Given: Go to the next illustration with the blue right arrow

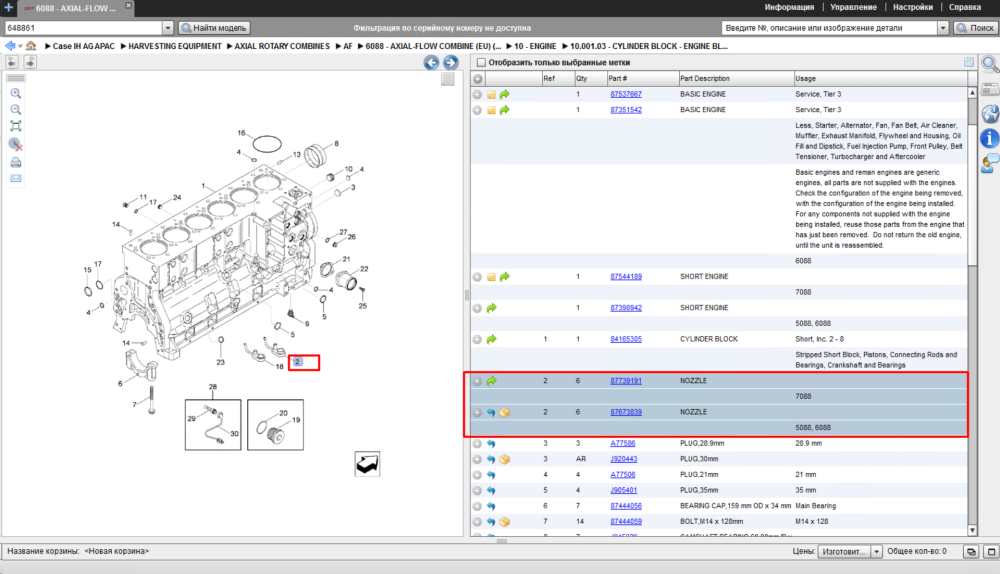Looking at the screenshot, I should (x=450, y=63).
